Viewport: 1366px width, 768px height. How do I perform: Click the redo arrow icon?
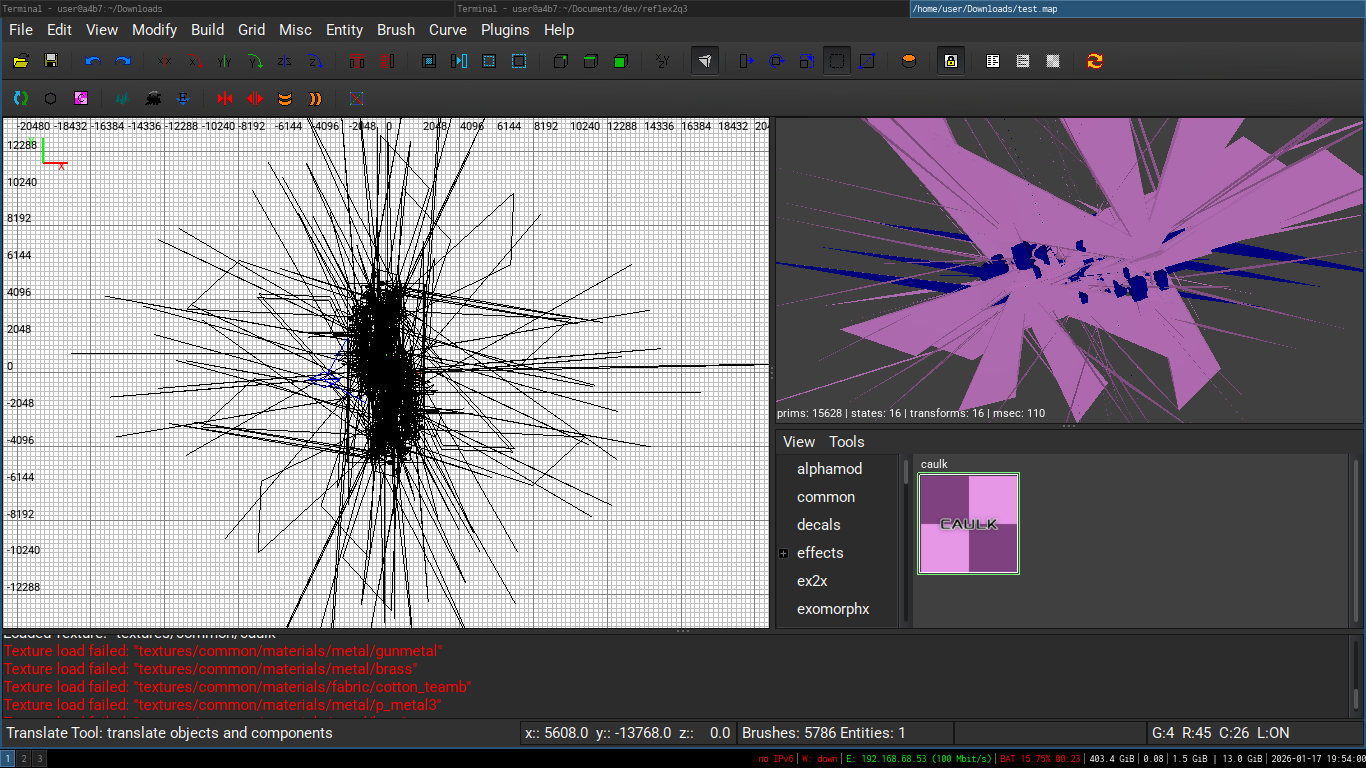(x=123, y=61)
